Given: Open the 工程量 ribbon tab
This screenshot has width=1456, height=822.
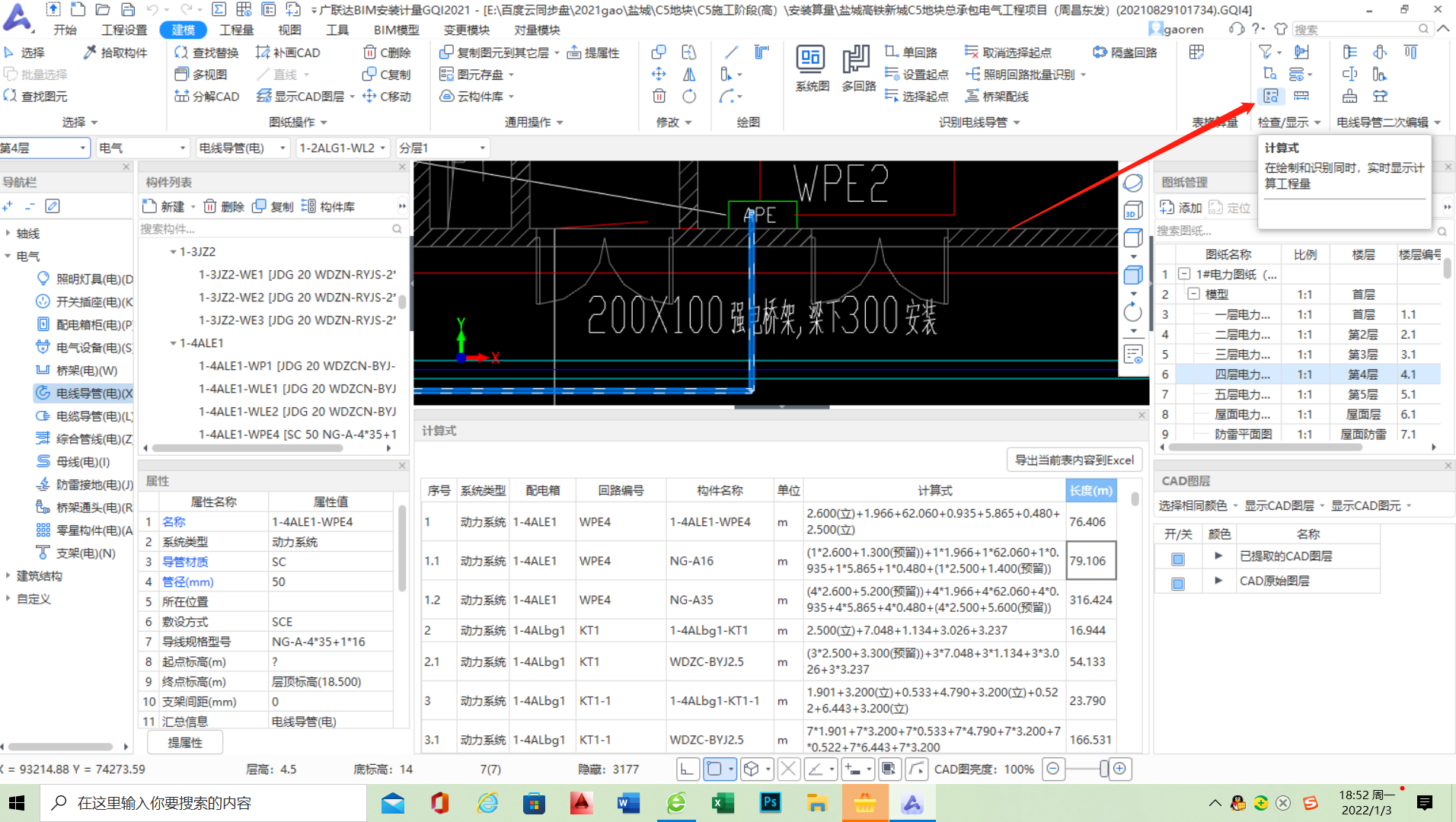Looking at the screenshot, I should click(x=236, y=30).
